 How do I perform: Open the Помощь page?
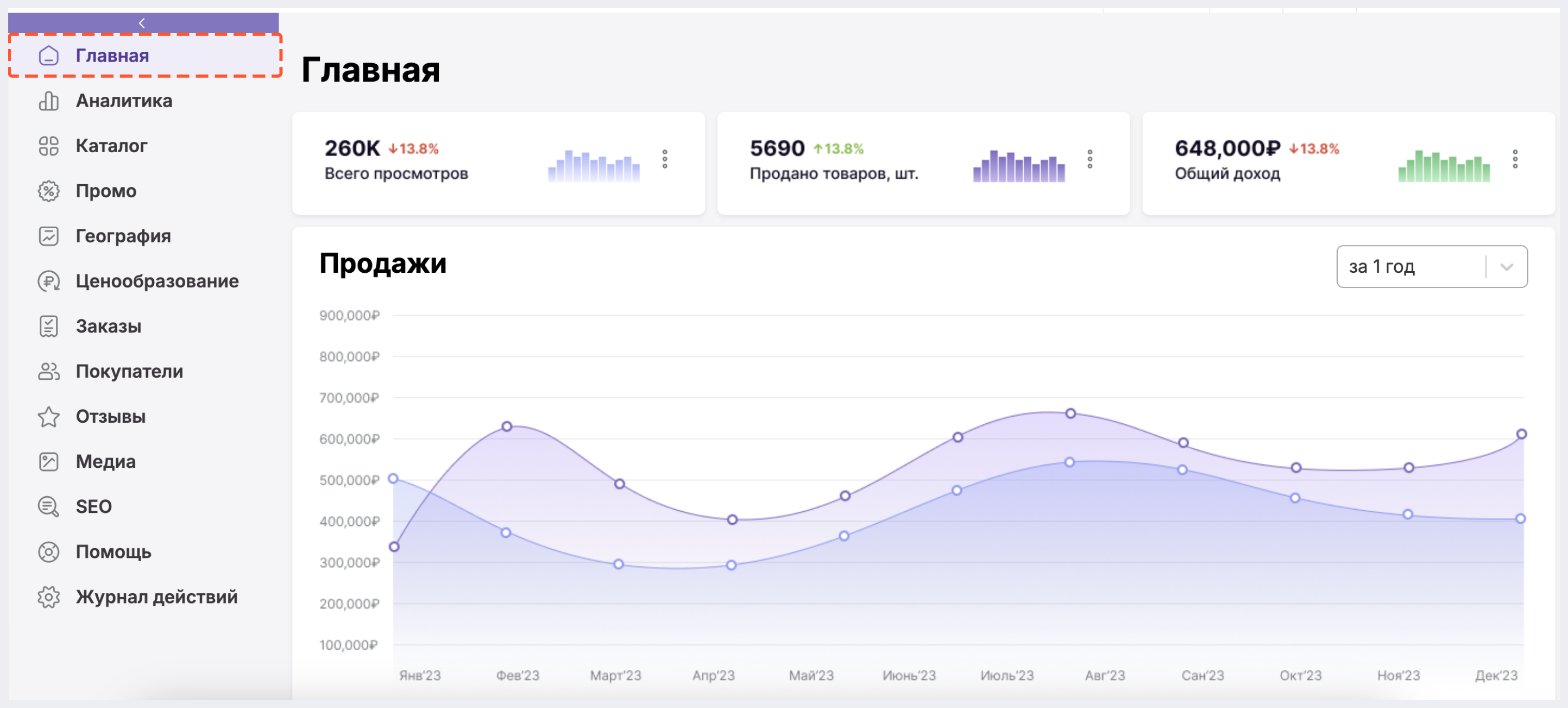(x=113, y=552)
